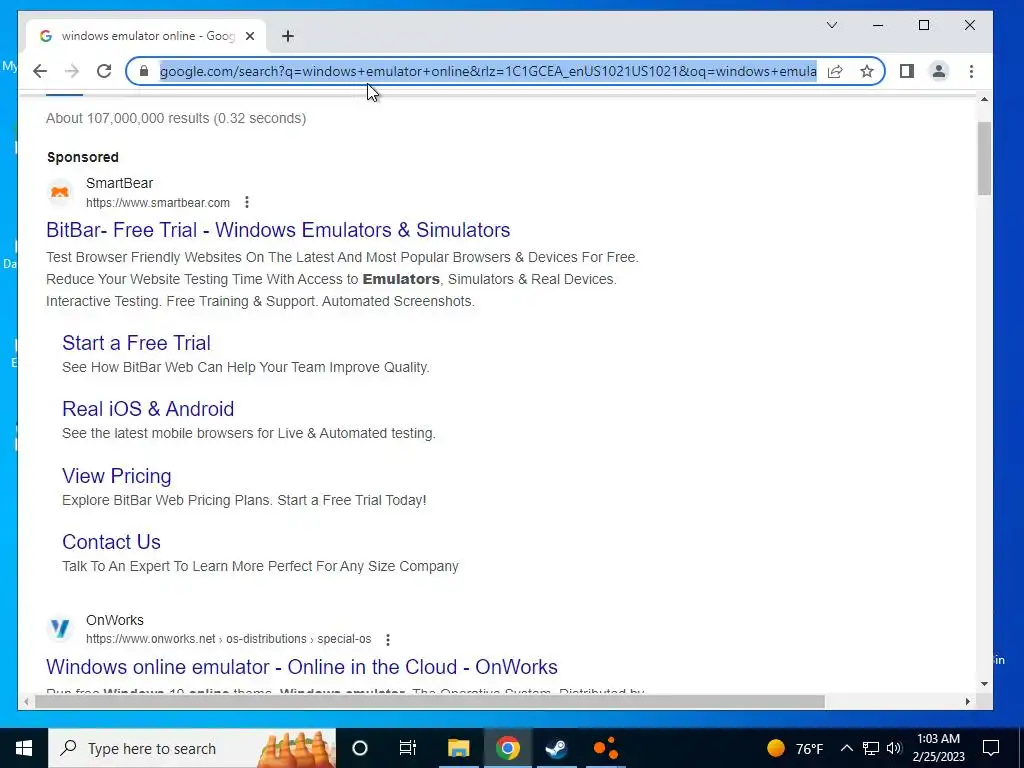Click the onworks.net breadcrumb URL
Viewport: 1024px width, 768px height.
[x=229, y=639]
